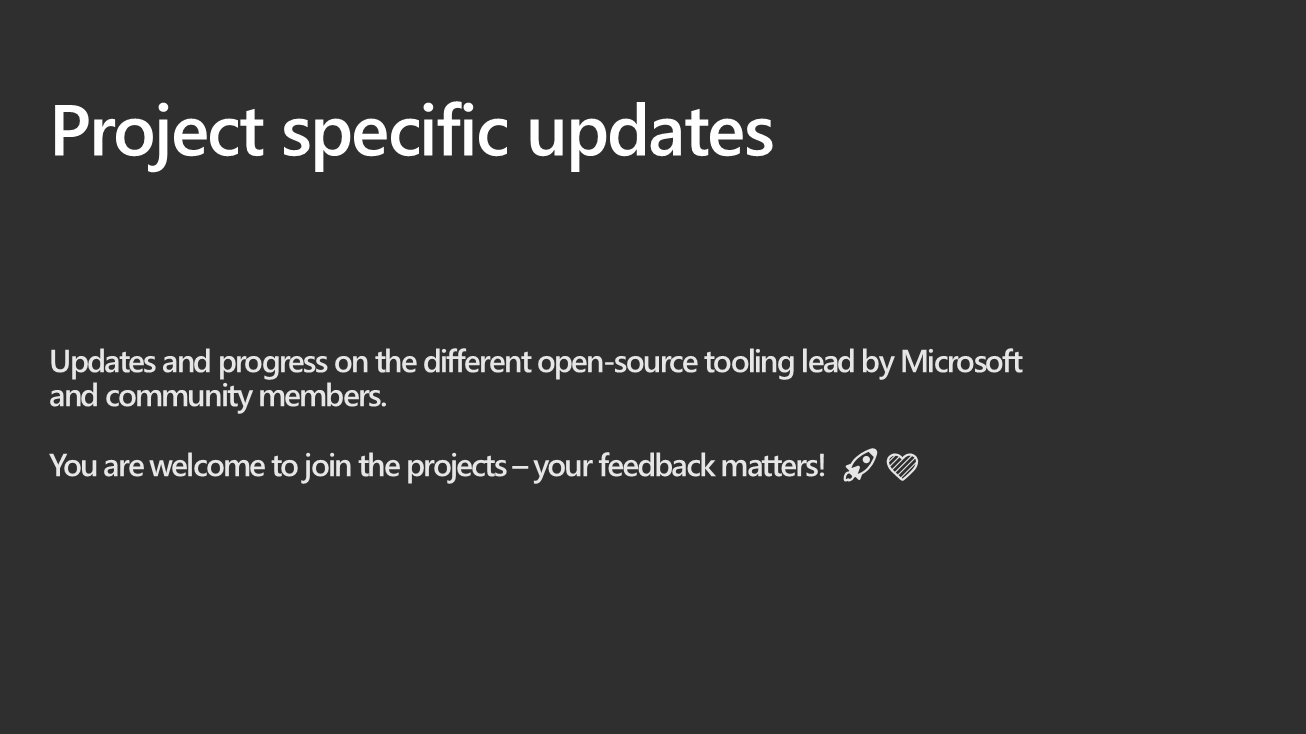Click the "and community members." text line
Viewport: 1306px width, 734px height.
[x=218, y=396]
